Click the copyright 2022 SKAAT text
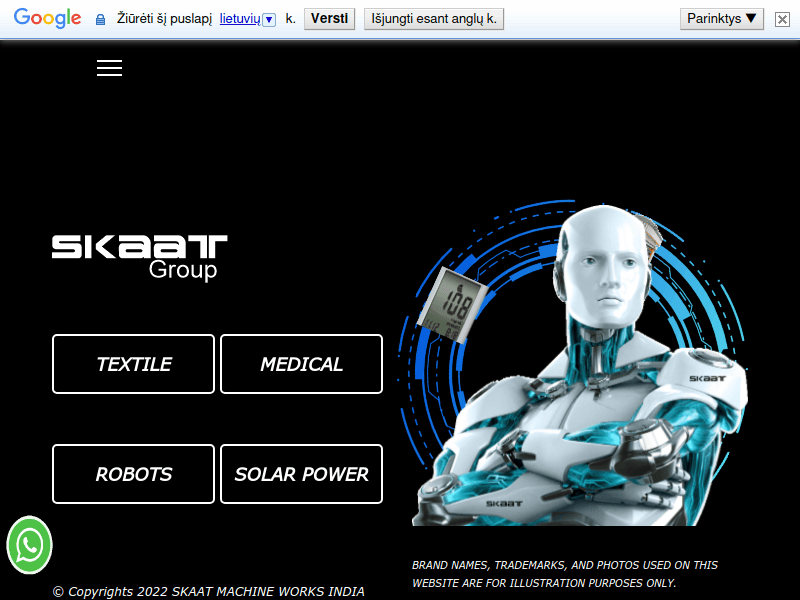The image size is (800, 600). pos(208,591)
